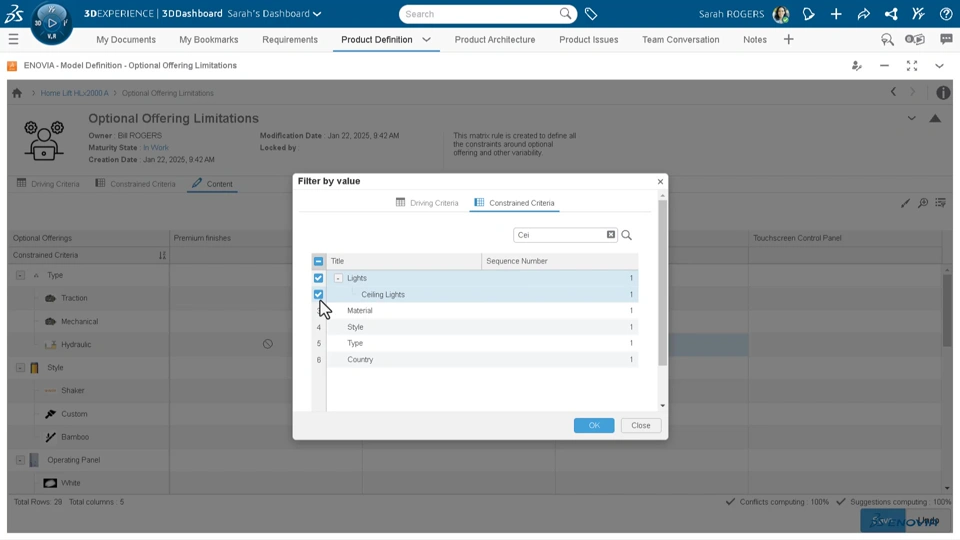Image resolution: width=960 pixels, height=540 pixels.
Task: Select row 6 Country in the dialog
Action: pos(474,359)
